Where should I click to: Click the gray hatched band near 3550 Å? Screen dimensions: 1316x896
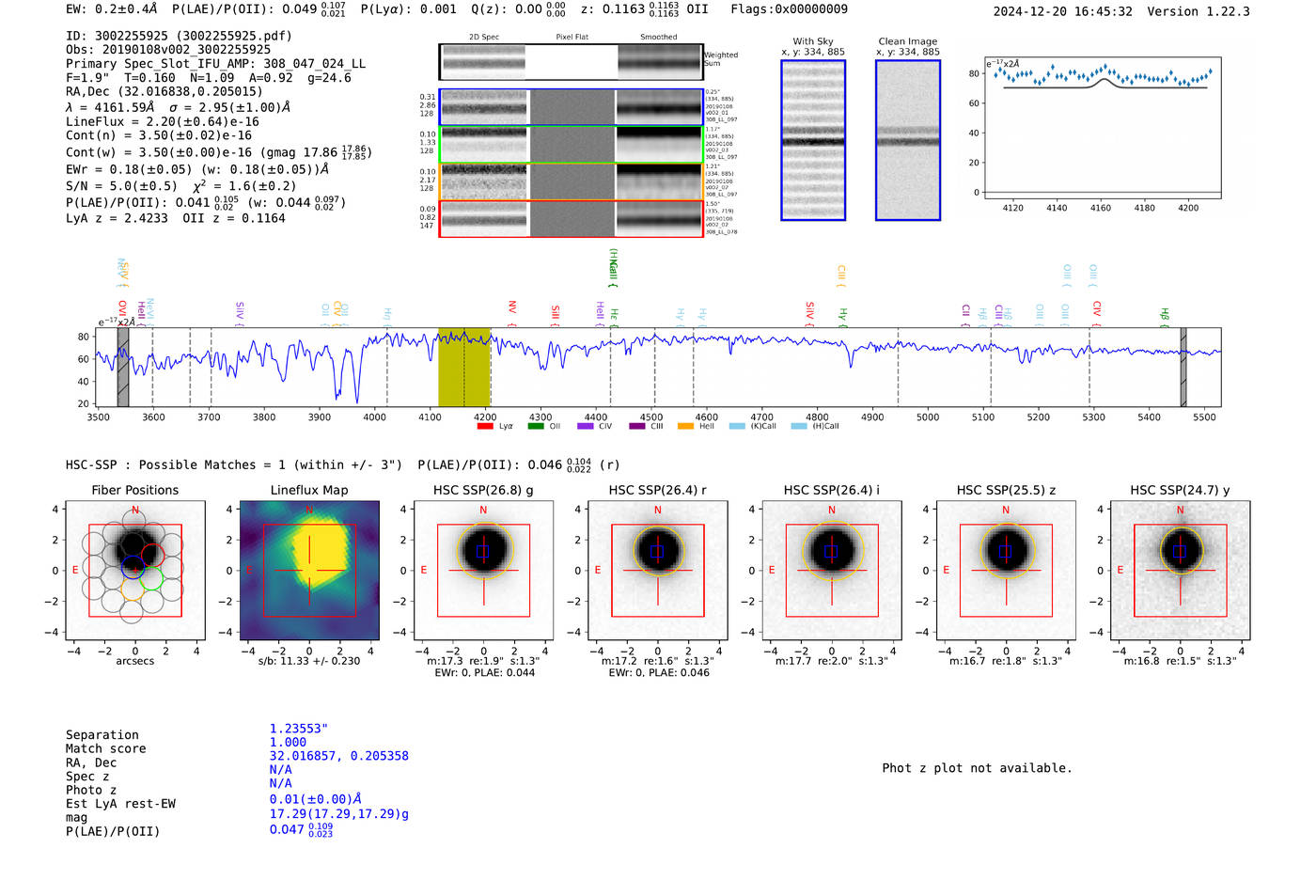tap(123, 368)
